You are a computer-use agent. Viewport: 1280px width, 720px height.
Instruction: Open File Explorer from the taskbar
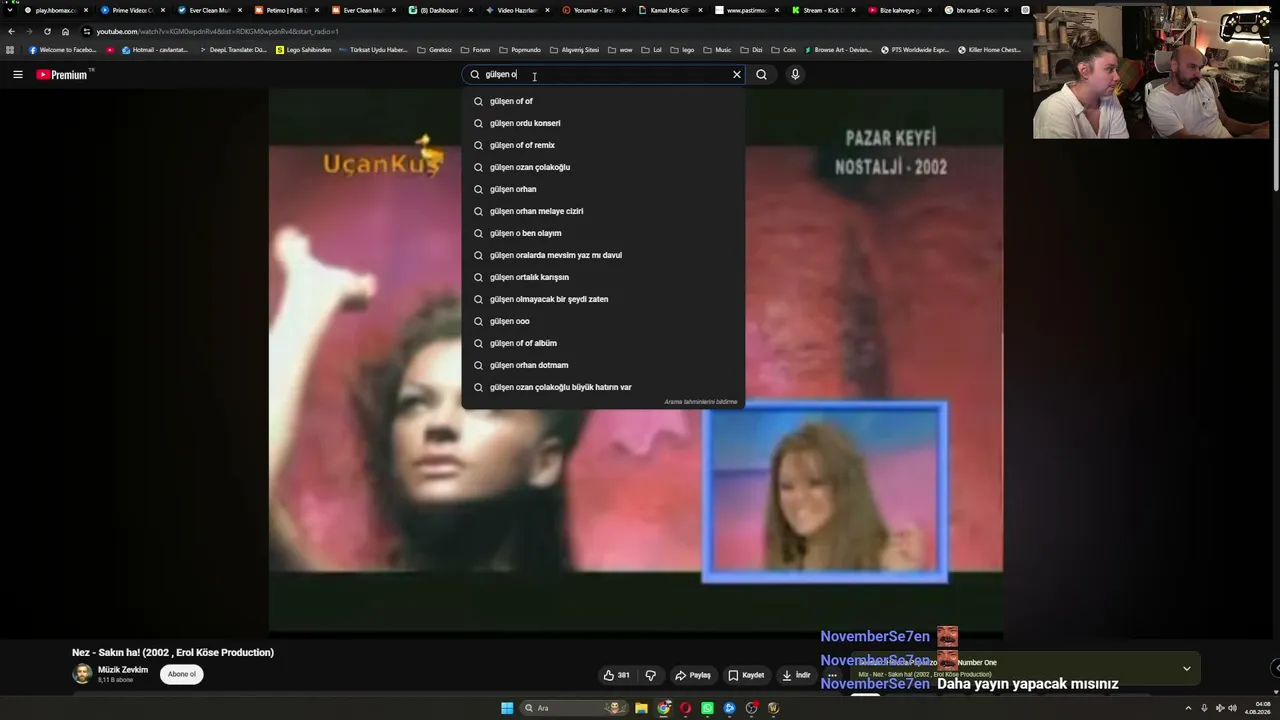pyautogui.click(x=641, y=708)
